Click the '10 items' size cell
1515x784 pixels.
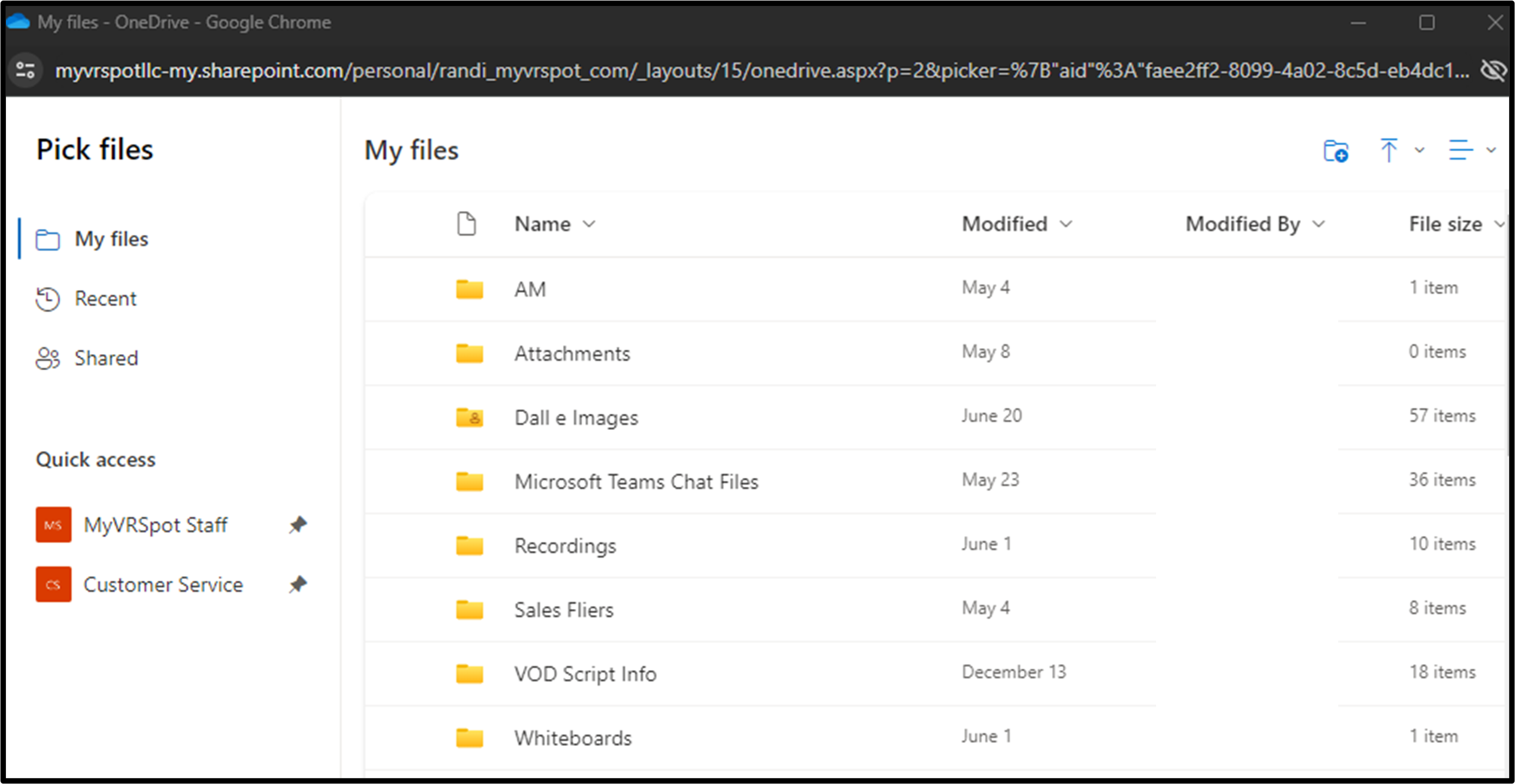(1443, 544)
